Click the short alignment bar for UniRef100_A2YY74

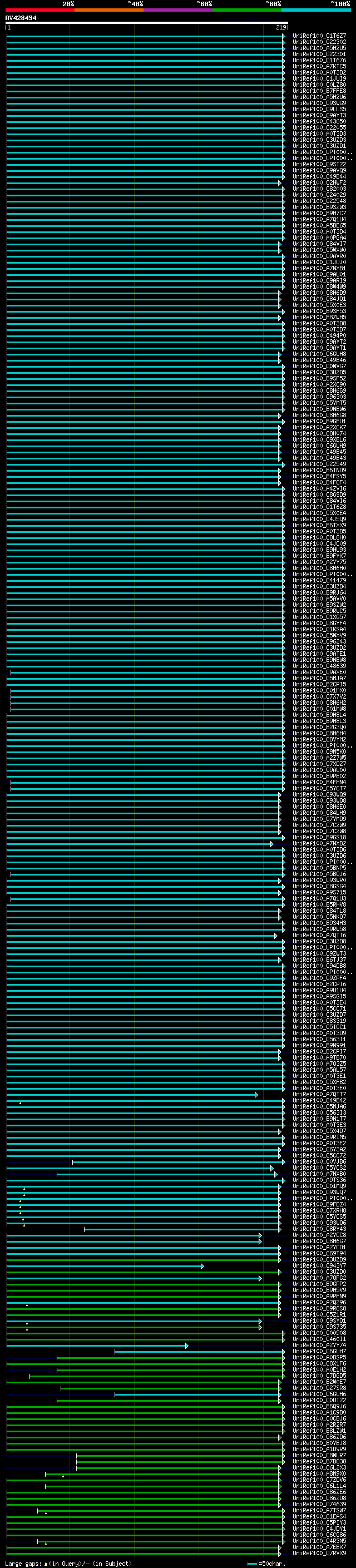[x=97, y=1345]
